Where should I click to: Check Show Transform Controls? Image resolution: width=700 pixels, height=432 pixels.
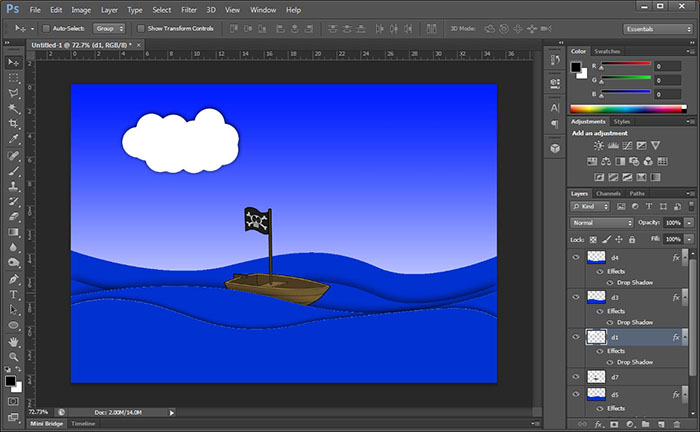140,28
